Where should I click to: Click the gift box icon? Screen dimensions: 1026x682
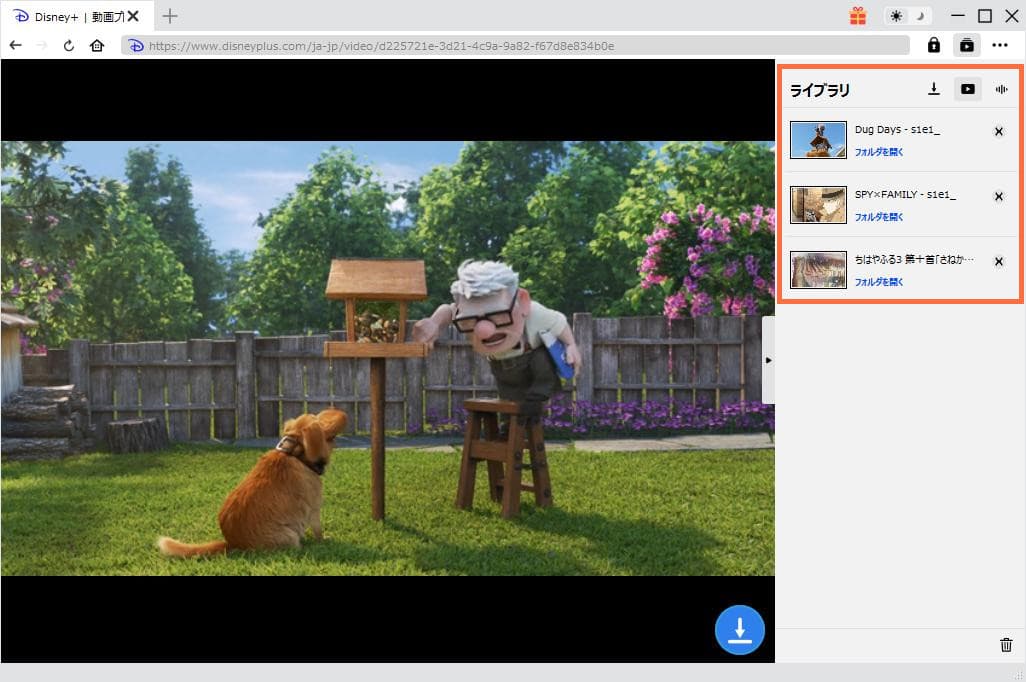pyautogui.click(x=858, y=16)
